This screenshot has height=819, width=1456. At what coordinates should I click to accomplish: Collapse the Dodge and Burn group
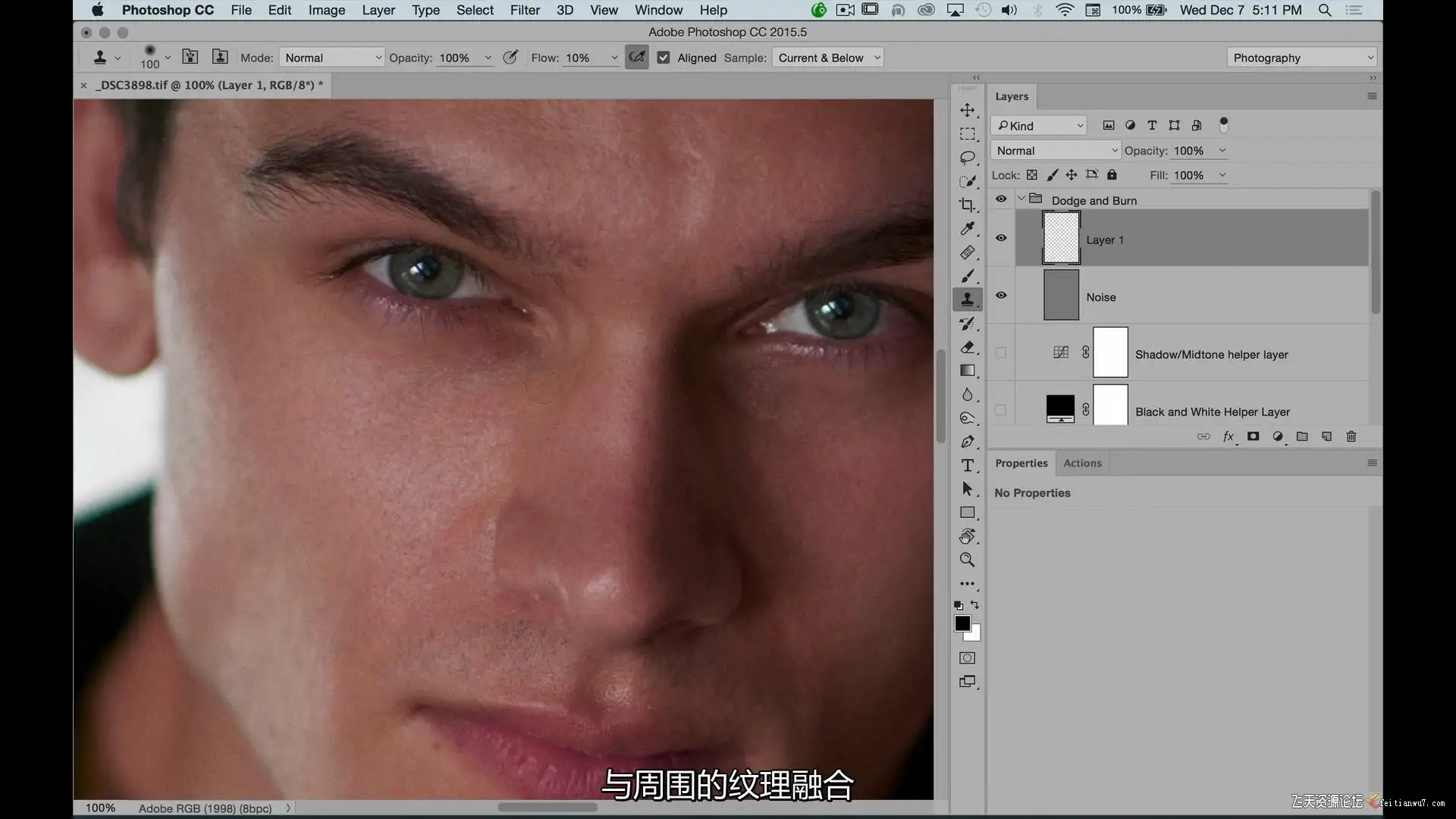[1021, 199]
